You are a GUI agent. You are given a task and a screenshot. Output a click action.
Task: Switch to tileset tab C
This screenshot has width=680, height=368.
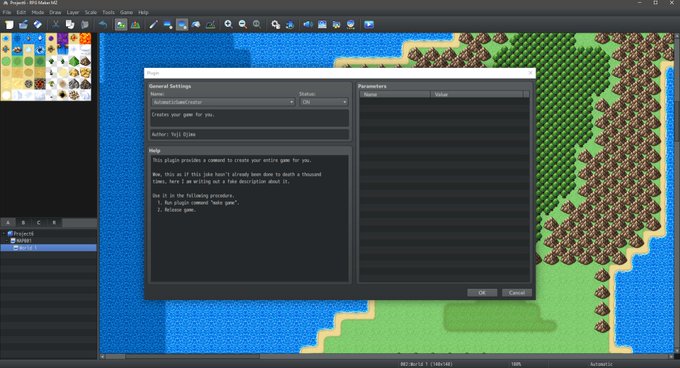pyautogui.click(x=39, y=222)
